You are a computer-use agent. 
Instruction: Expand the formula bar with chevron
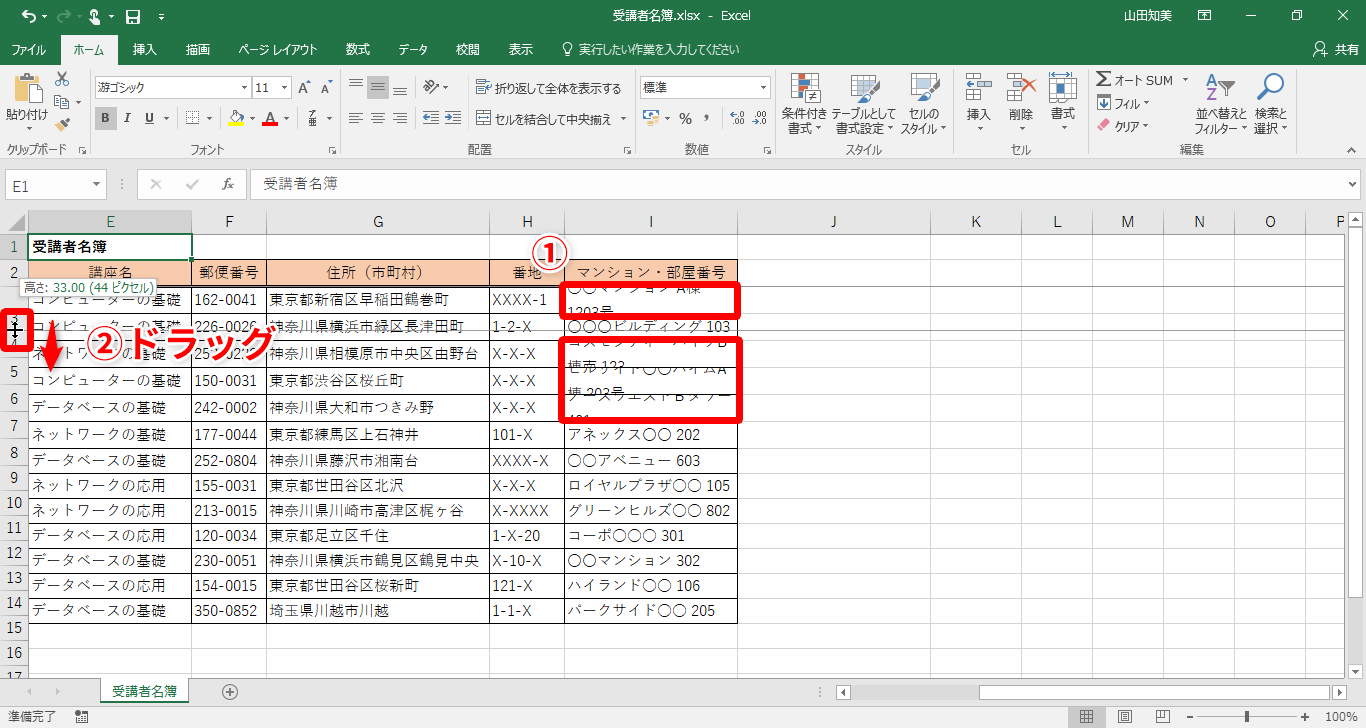[1353, 185]
